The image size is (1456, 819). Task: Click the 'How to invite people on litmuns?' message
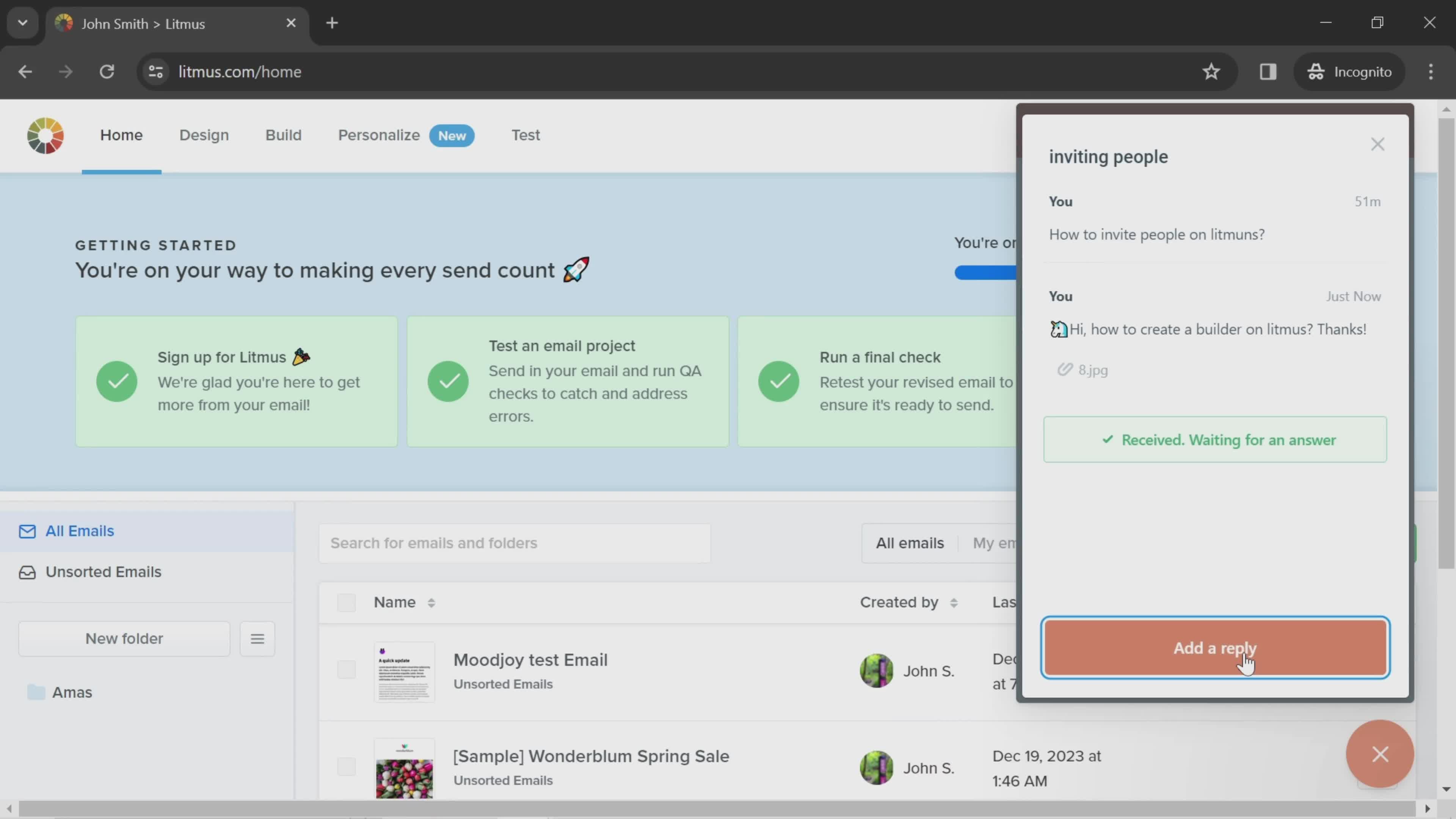click(x=1156, y=235)
